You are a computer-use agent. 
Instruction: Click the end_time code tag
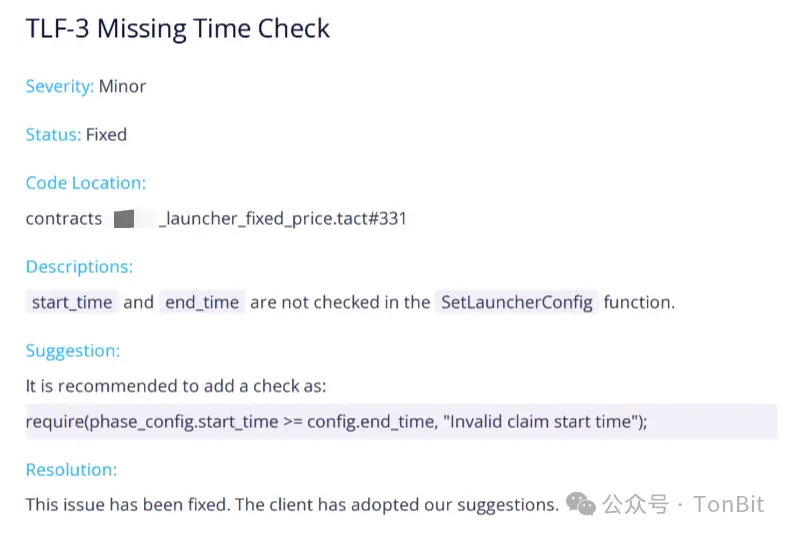pyautogui.click(x=201, y=302)
